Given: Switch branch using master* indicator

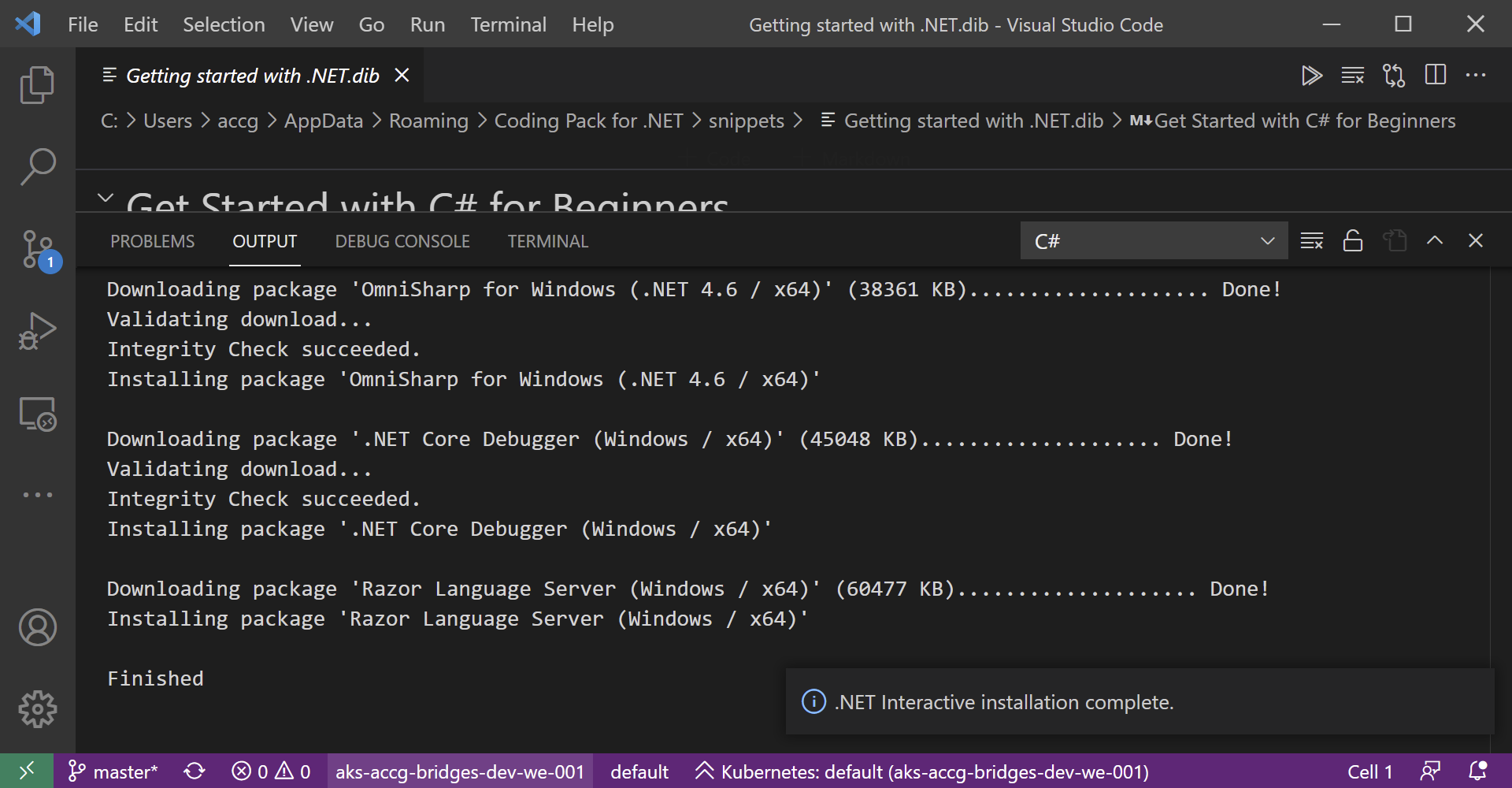Looking at the screenshot, I should point(113,771).
